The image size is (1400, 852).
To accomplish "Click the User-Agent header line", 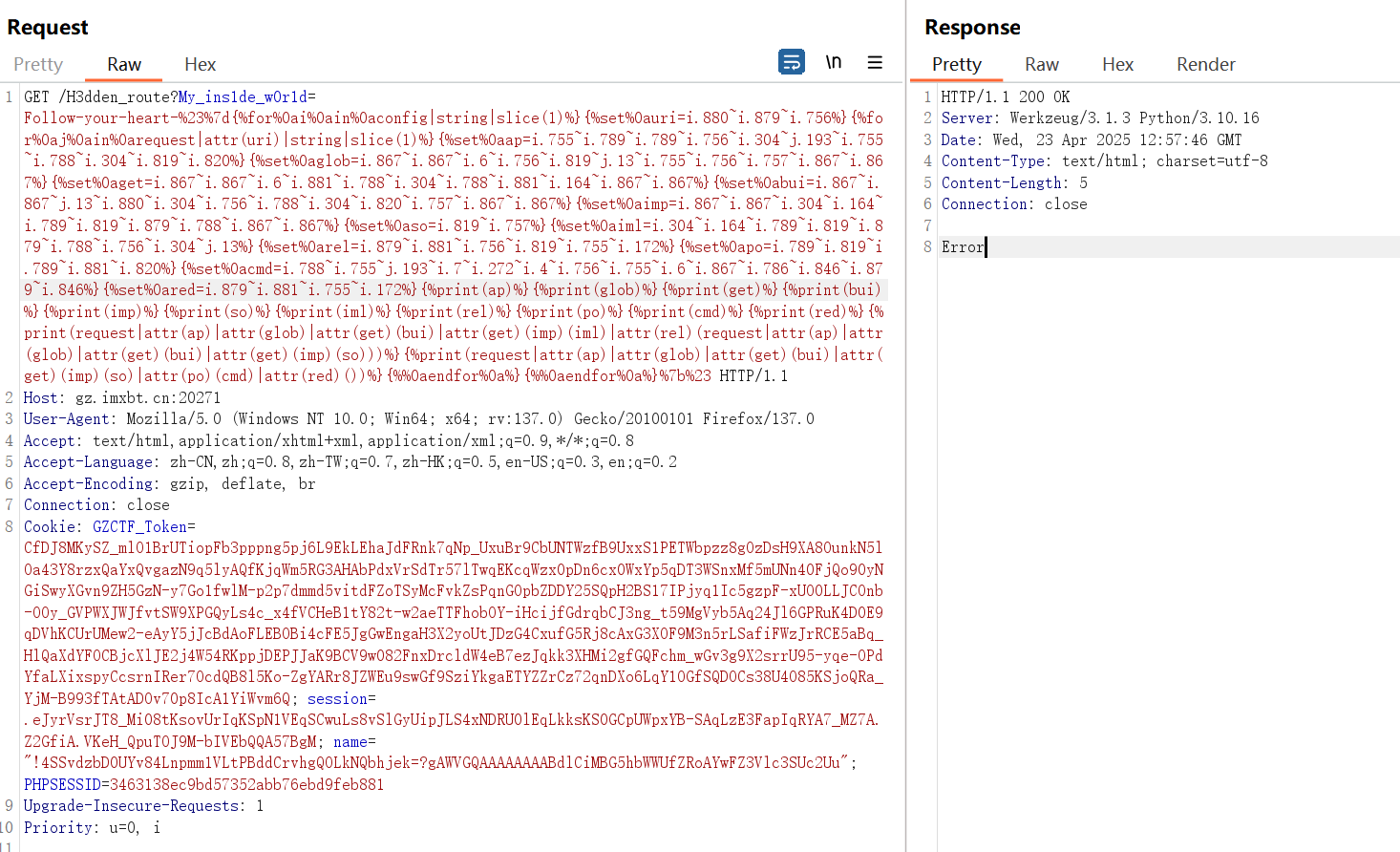I will (419, 418).
